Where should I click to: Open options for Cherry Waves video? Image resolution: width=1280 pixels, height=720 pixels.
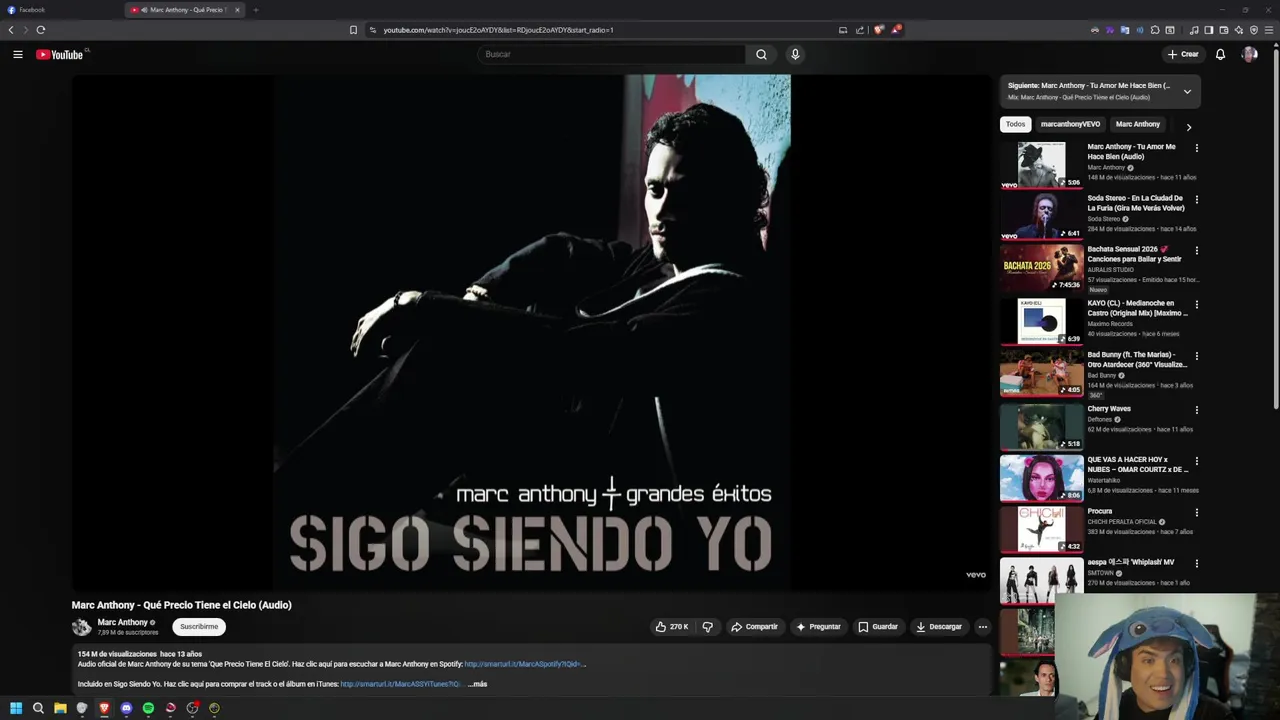point(1196,410)
